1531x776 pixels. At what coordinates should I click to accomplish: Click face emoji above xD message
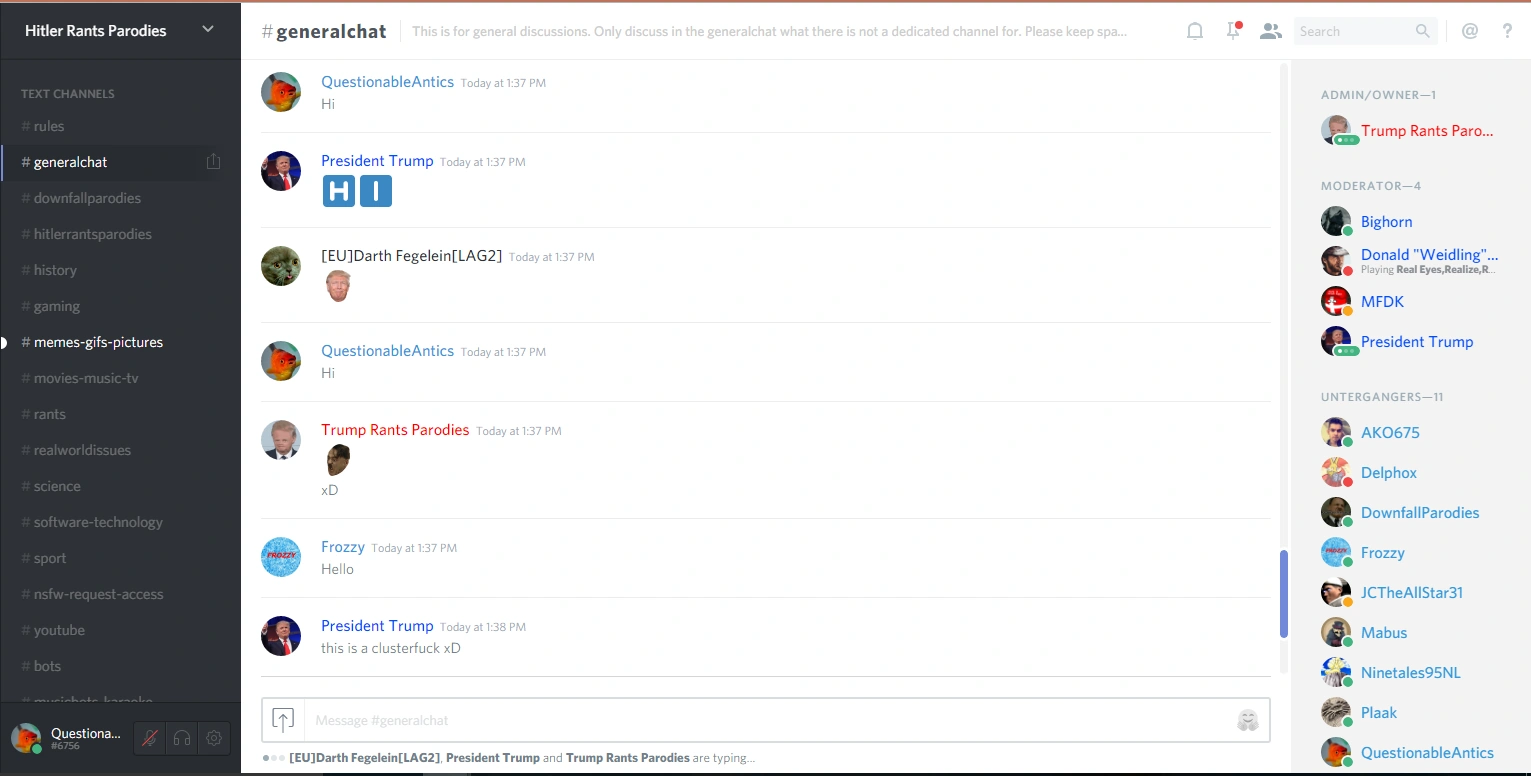coord(338,460)
